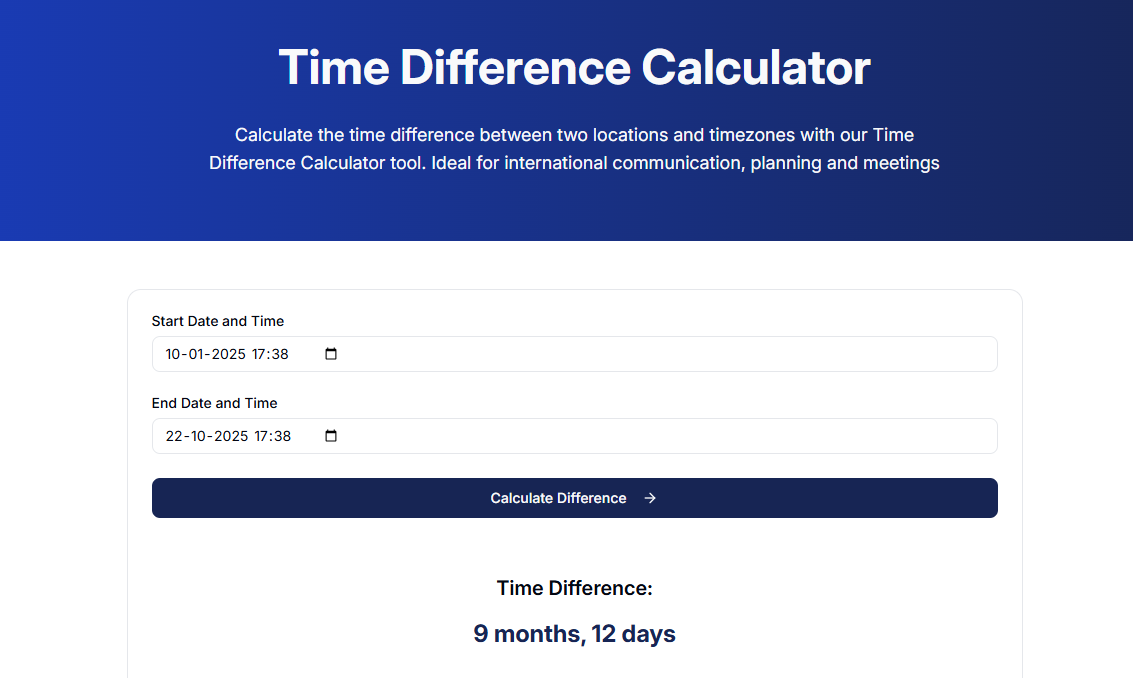1133x678 pixels.
Task: Select minutes '38' in End Date field
Action: (x=282, y=436)
